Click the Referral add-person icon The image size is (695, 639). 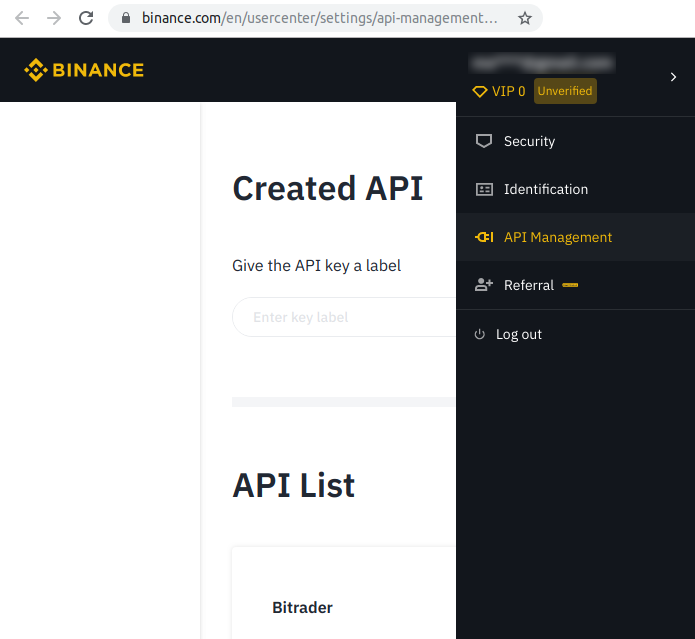[484, 285]
